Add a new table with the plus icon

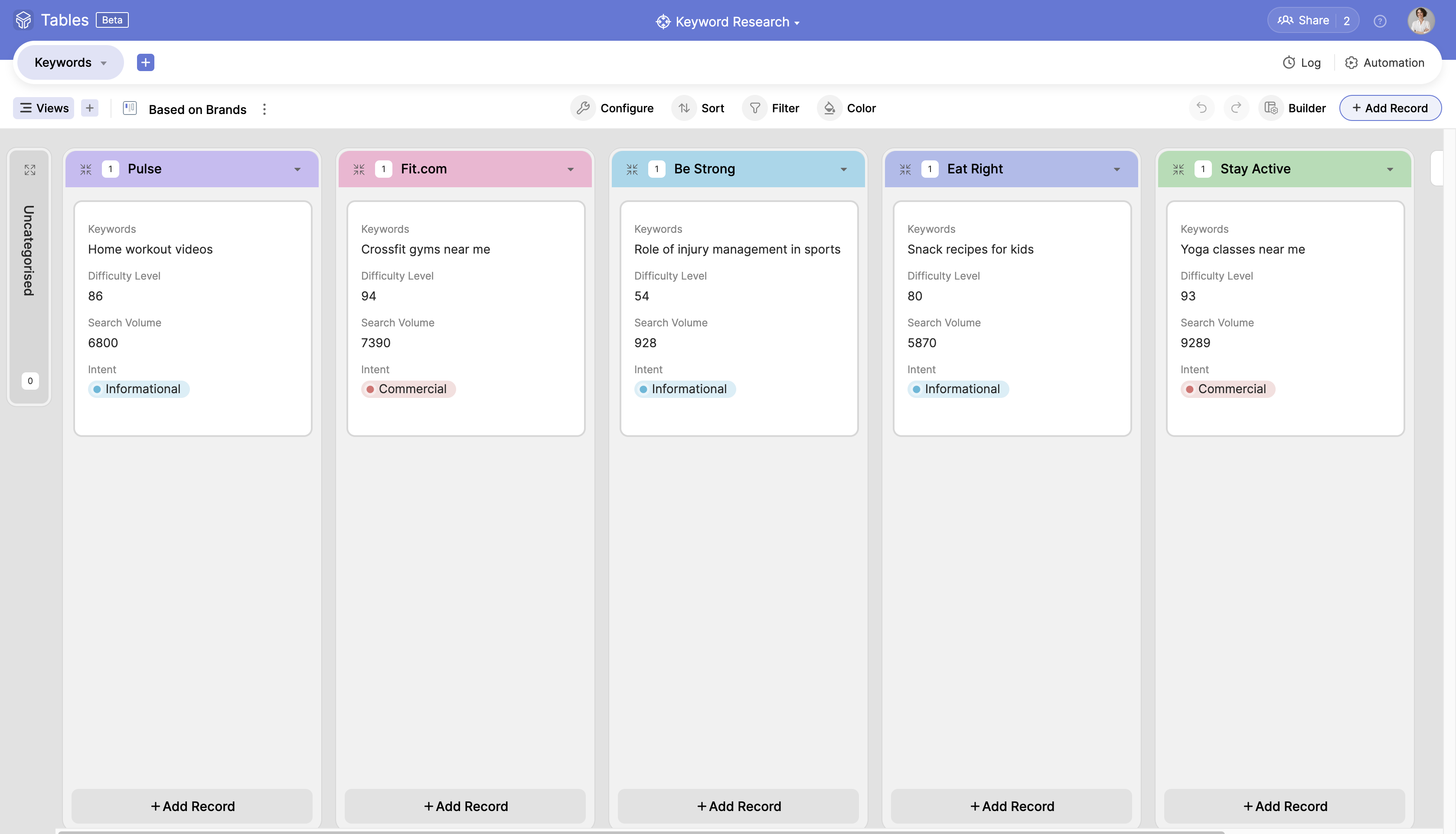146,62
